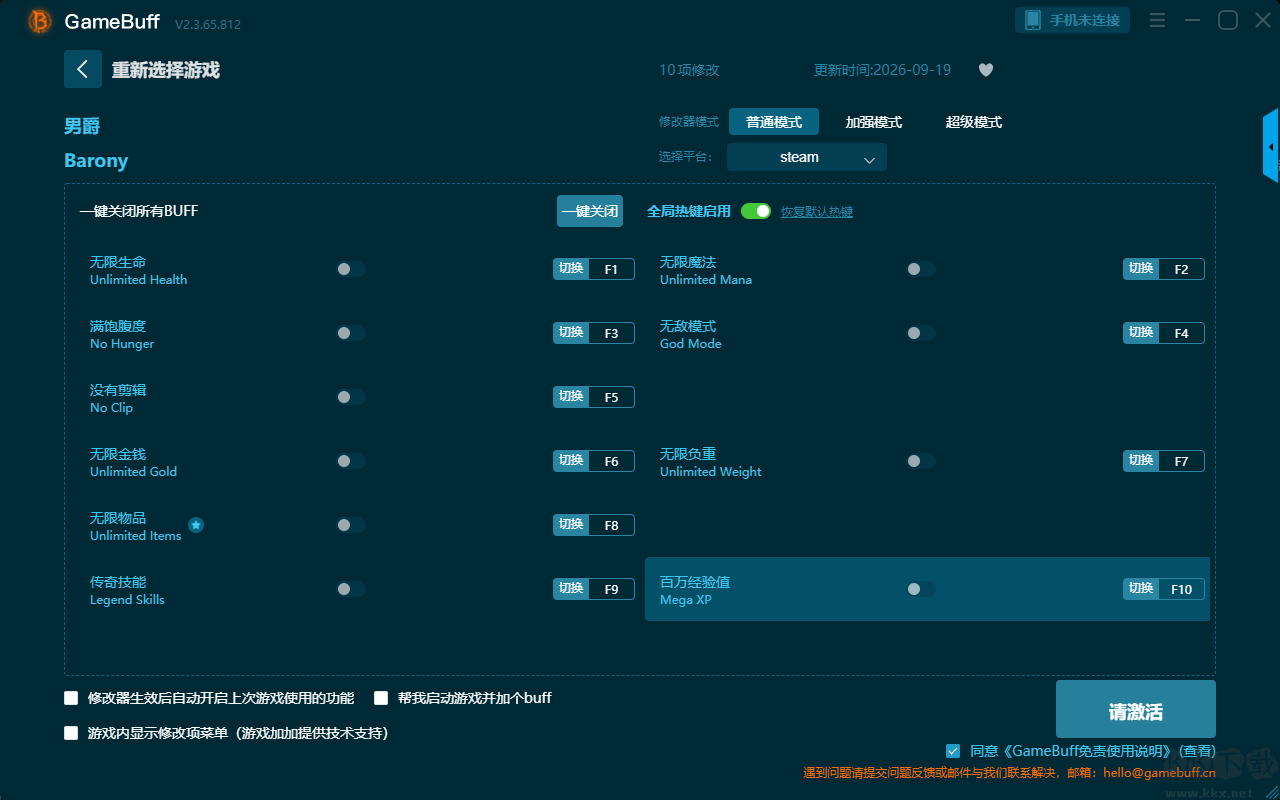Toggle Unlimited Health switch
This screenshot has width=1280, height=800.
(x=351, y=269)
